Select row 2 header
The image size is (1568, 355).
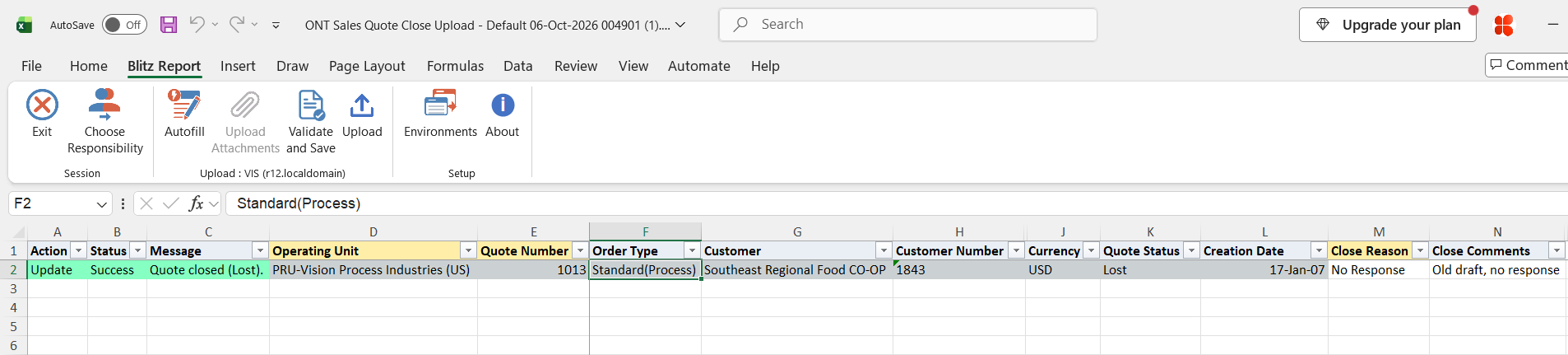pyautogui.click(x=13, y=270)
